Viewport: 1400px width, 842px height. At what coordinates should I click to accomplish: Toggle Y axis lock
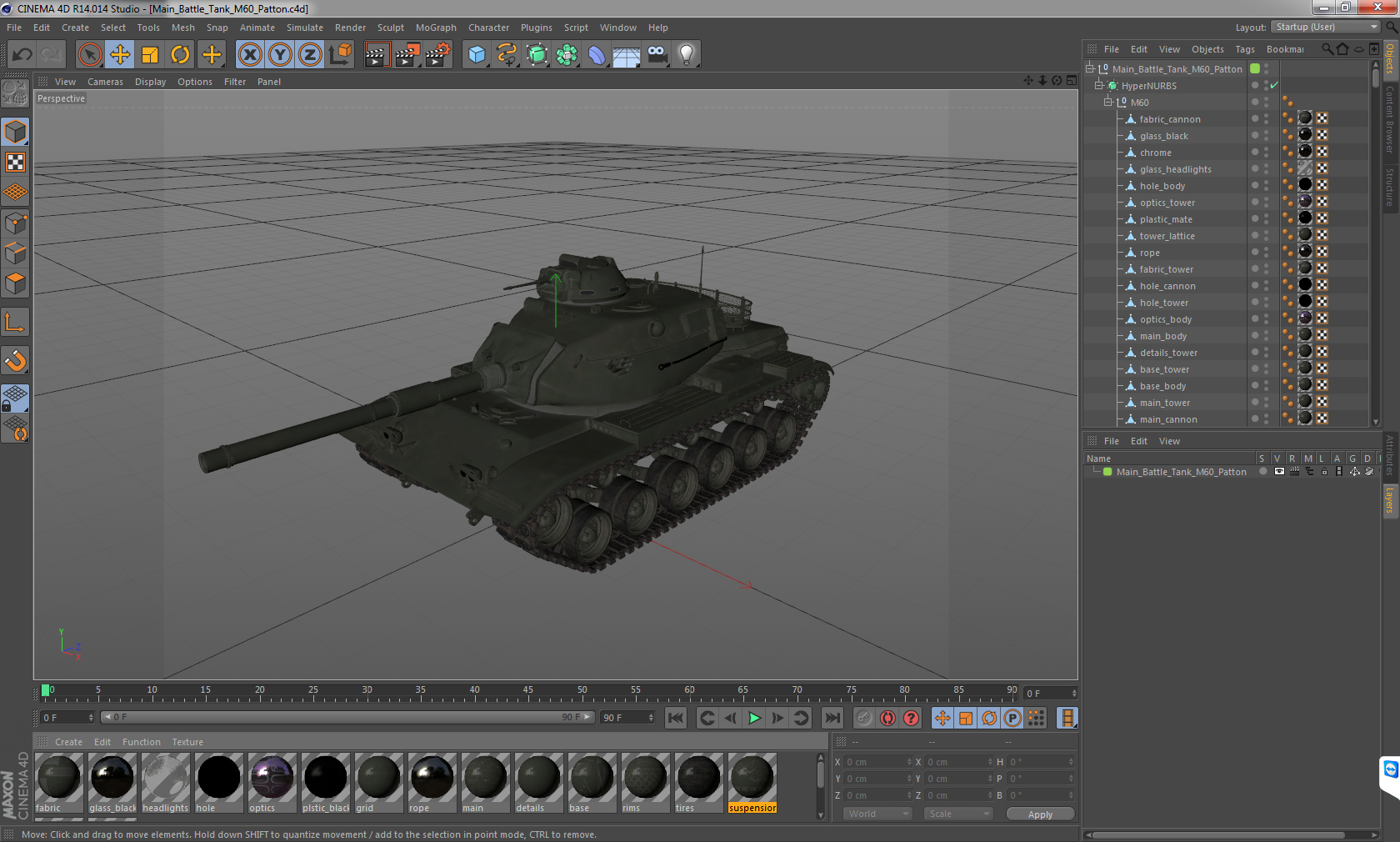[280, 55]
